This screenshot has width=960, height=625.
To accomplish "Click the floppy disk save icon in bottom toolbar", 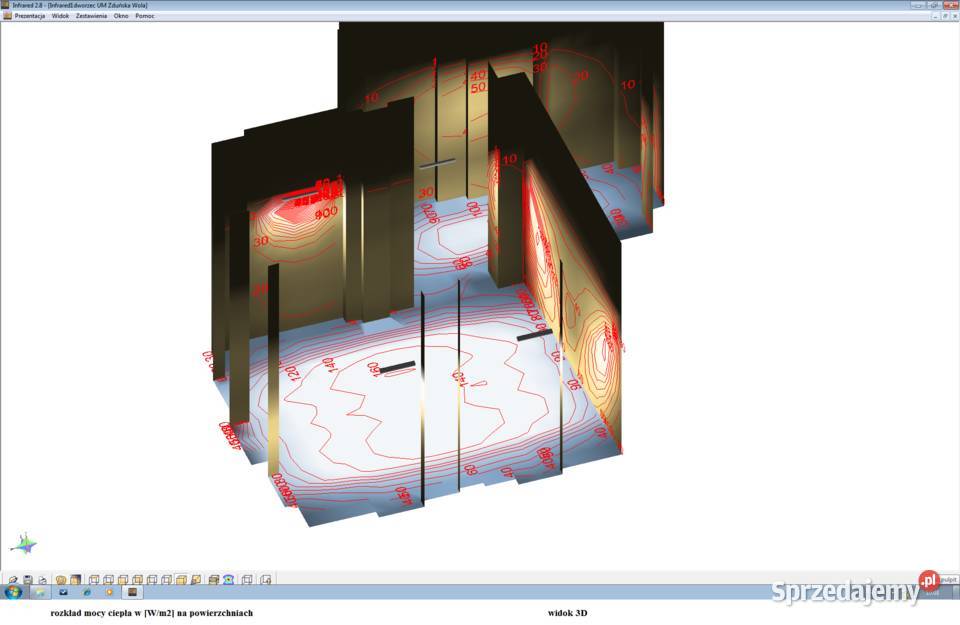I will coord(28,579).
